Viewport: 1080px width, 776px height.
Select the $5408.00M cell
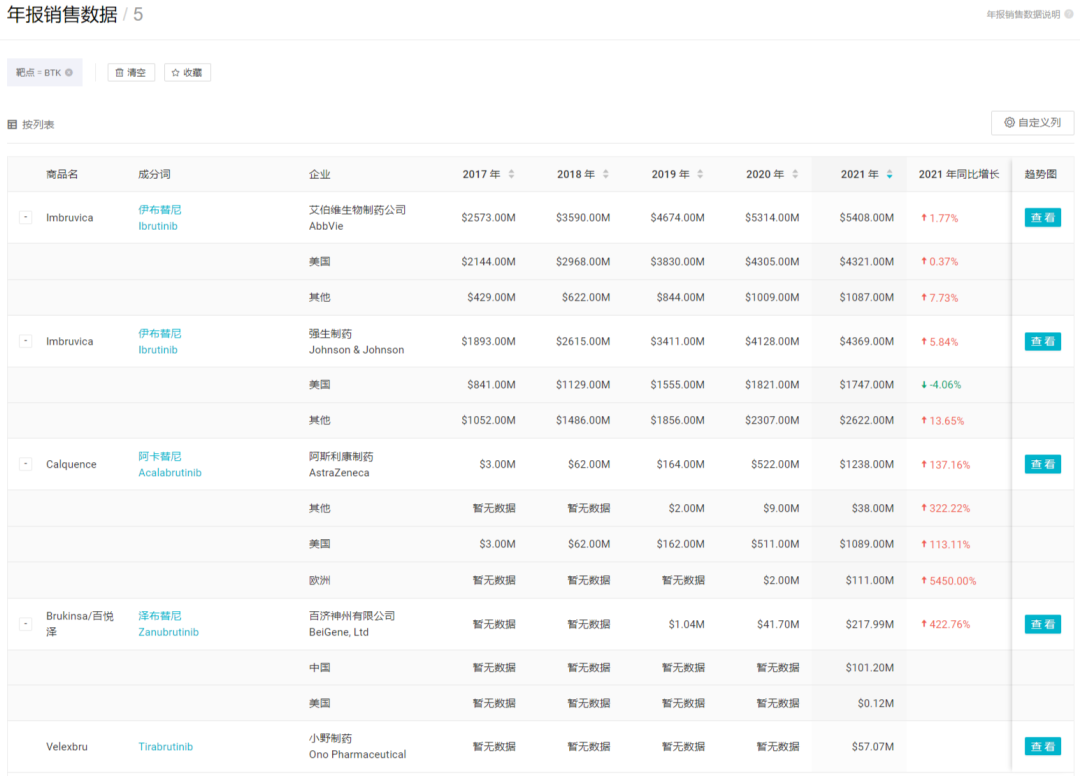pos(866,218)
